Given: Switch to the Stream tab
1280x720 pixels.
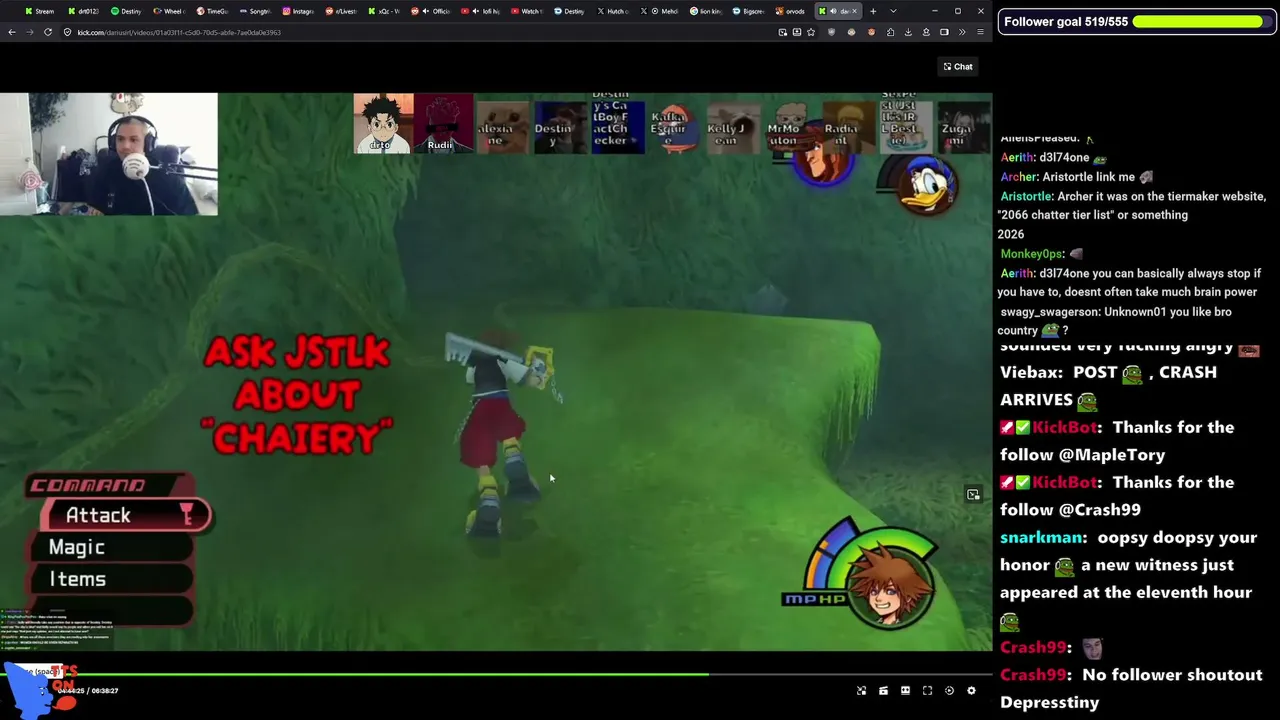Looking at the screenshot, I should coord(40,11).
